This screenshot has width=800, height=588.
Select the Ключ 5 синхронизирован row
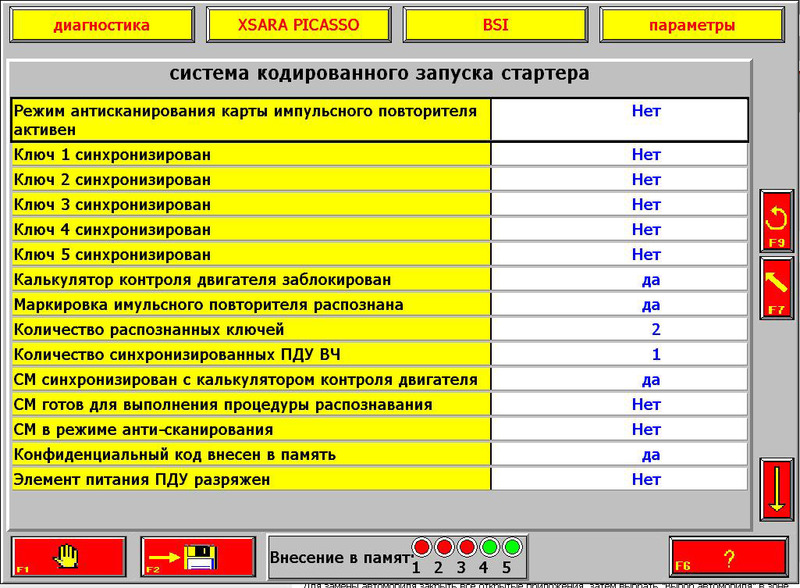coord(380,254)
